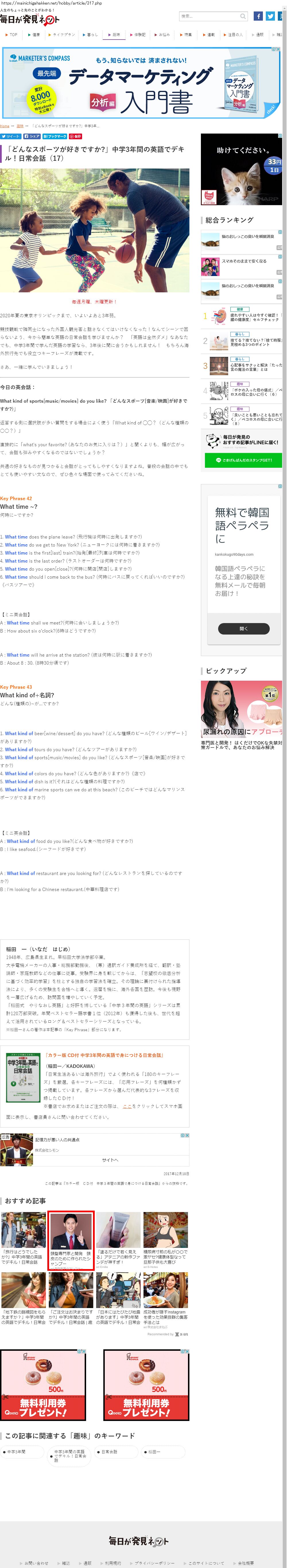Open recommended article 地下鉄の路線図
Viewport: 287px width, 1568px height.
(23, 1299)
